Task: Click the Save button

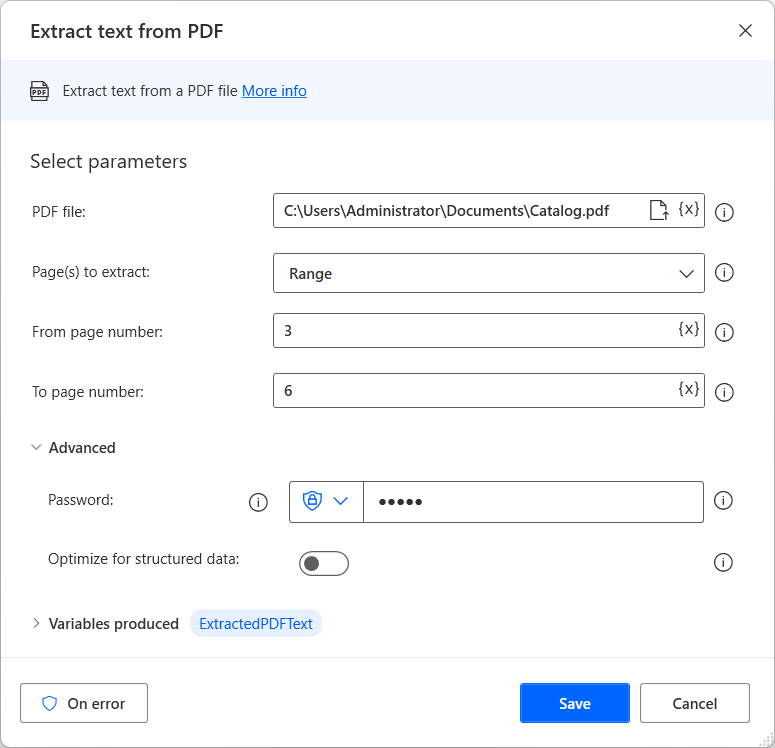Action: [575, 703]
